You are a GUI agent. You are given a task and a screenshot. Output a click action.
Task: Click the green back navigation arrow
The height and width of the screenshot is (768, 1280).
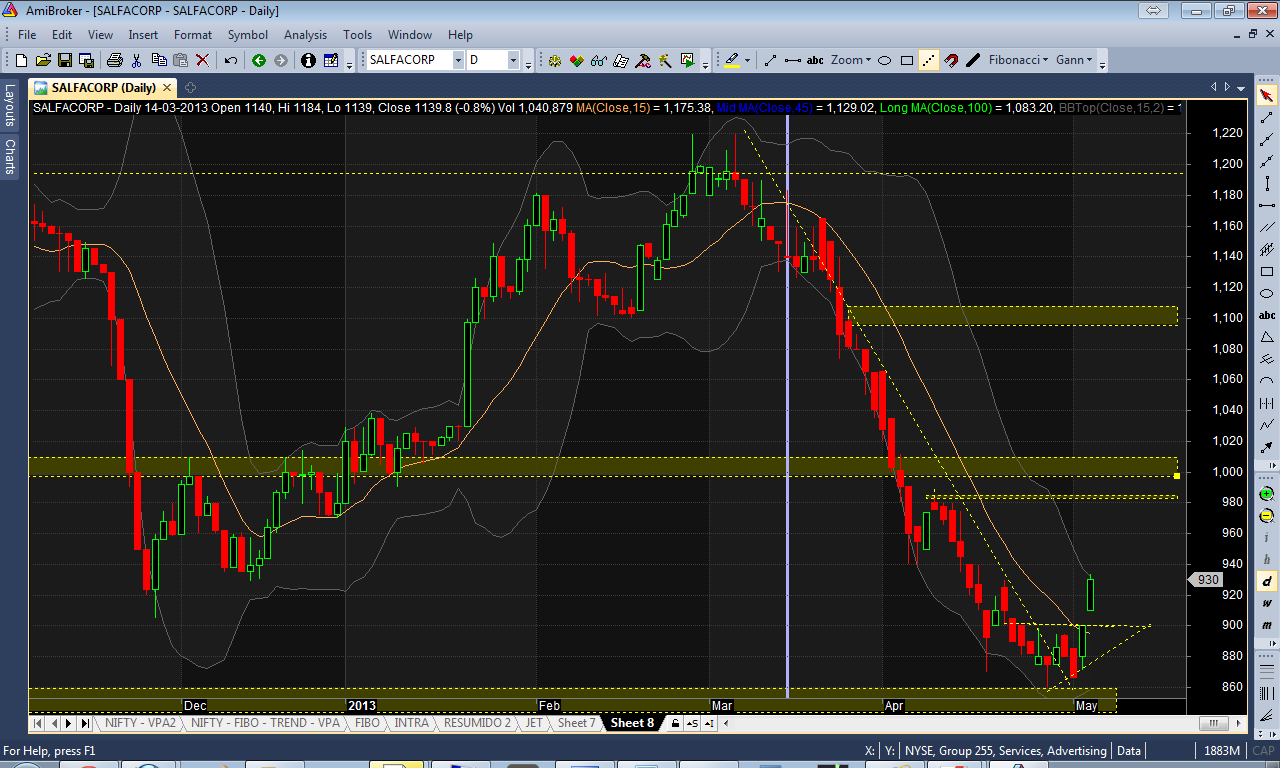259,60
